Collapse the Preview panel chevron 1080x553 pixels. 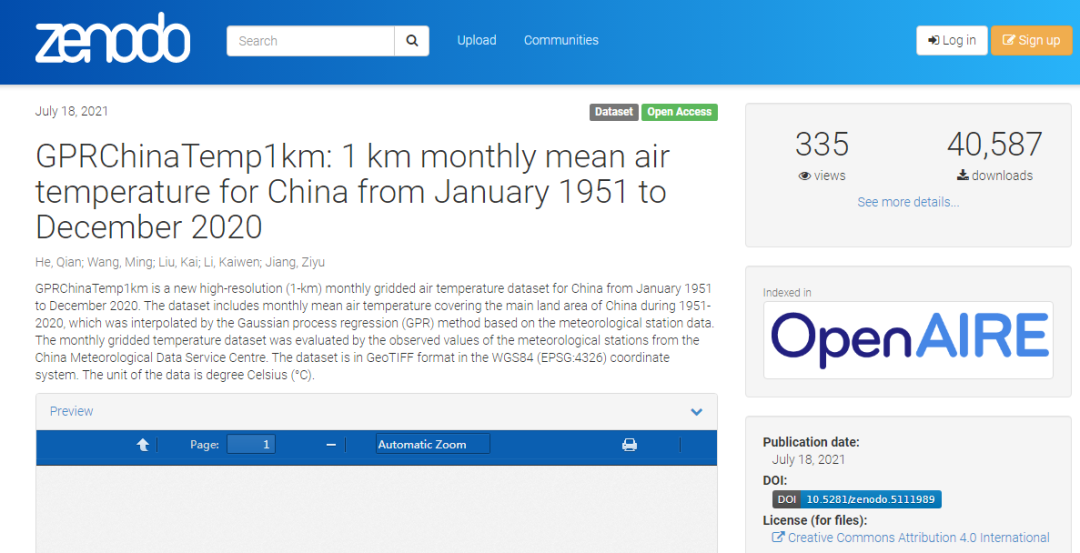pos(696,412)
